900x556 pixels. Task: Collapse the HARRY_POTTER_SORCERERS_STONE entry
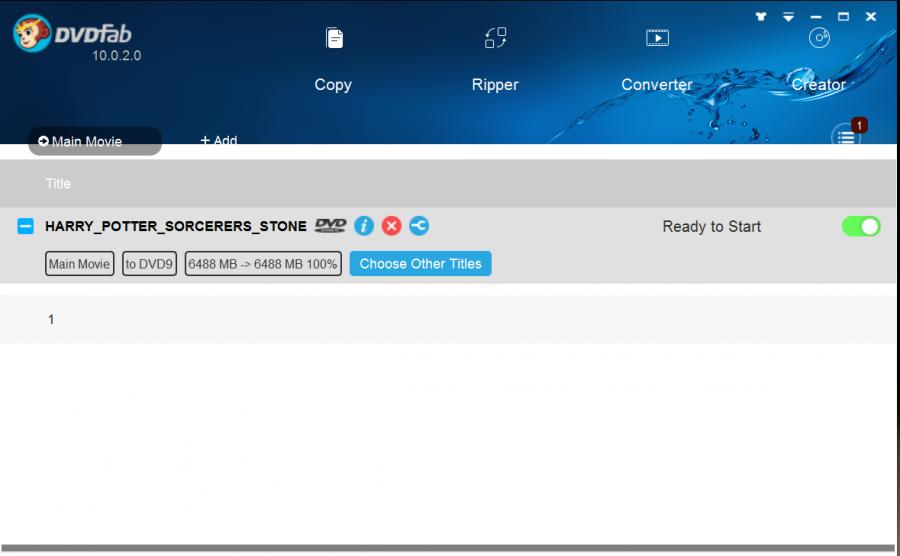pyautogui.click(x=25, y=226)
